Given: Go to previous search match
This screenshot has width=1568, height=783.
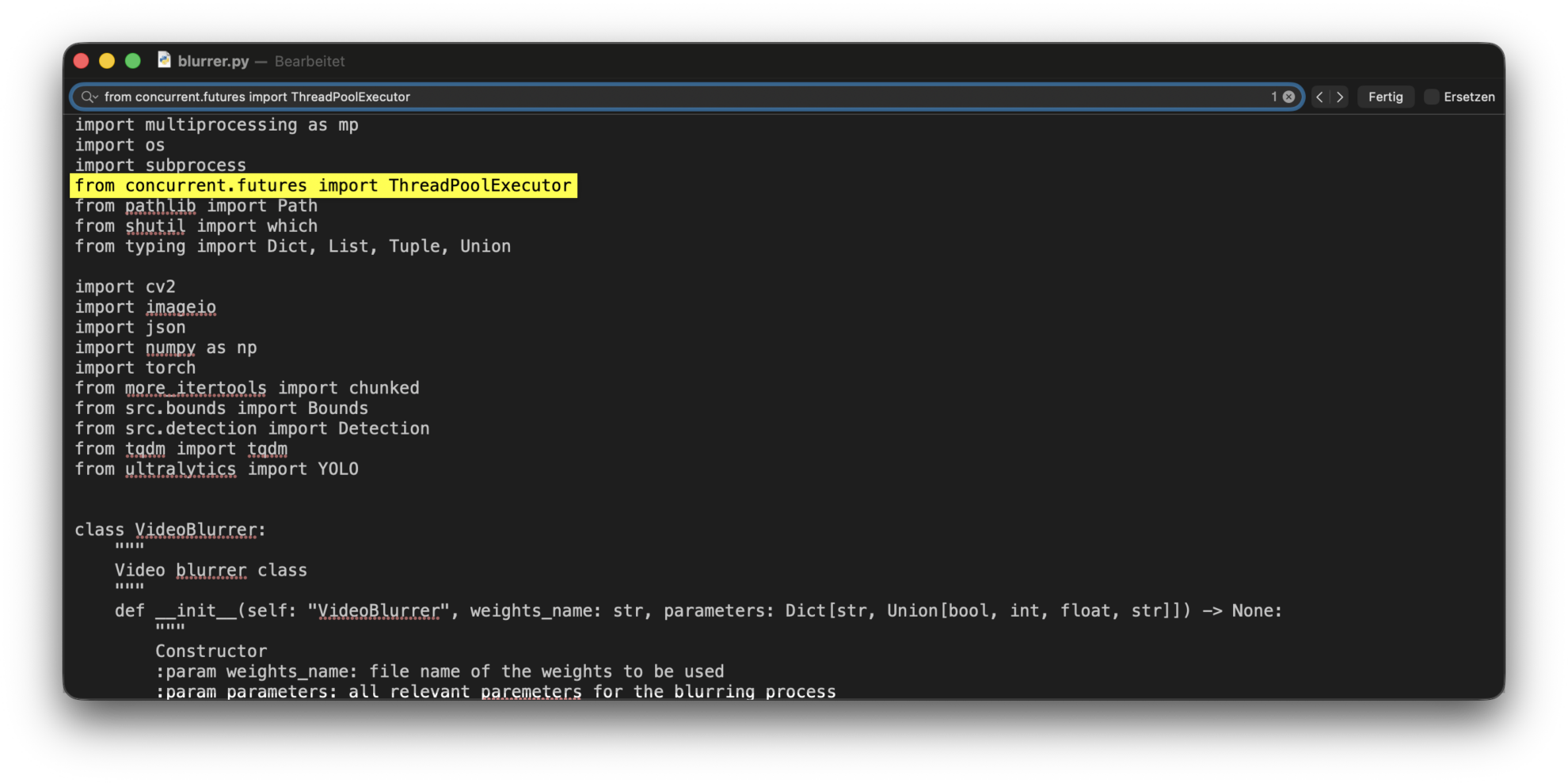Looking at the screenshot, I should point(1319,97).
